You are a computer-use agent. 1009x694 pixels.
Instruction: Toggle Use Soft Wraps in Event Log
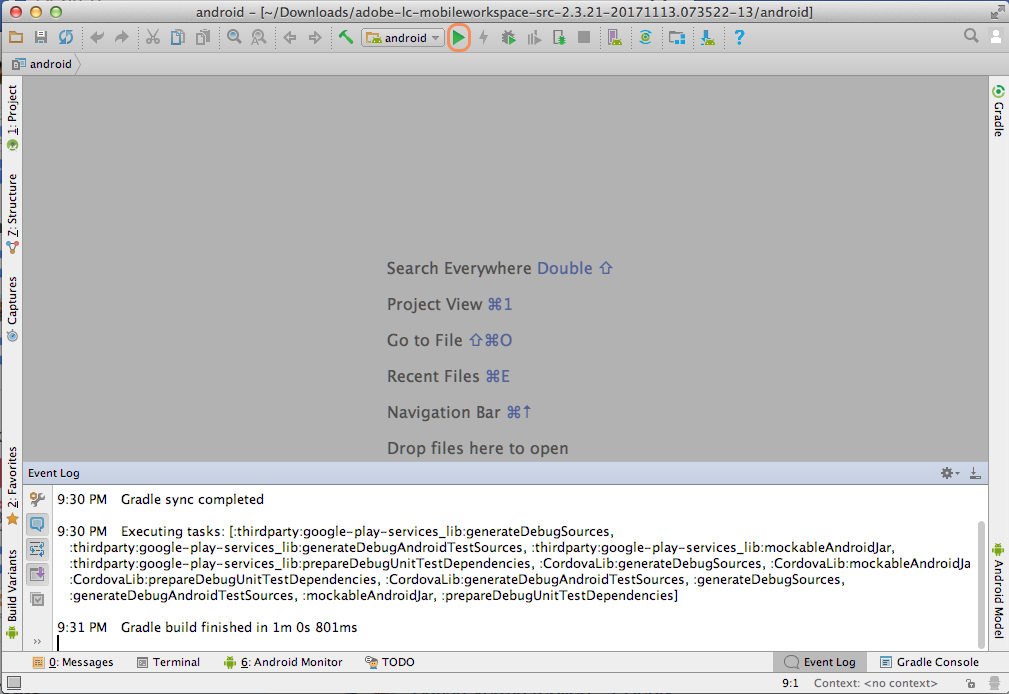[37, 549]
